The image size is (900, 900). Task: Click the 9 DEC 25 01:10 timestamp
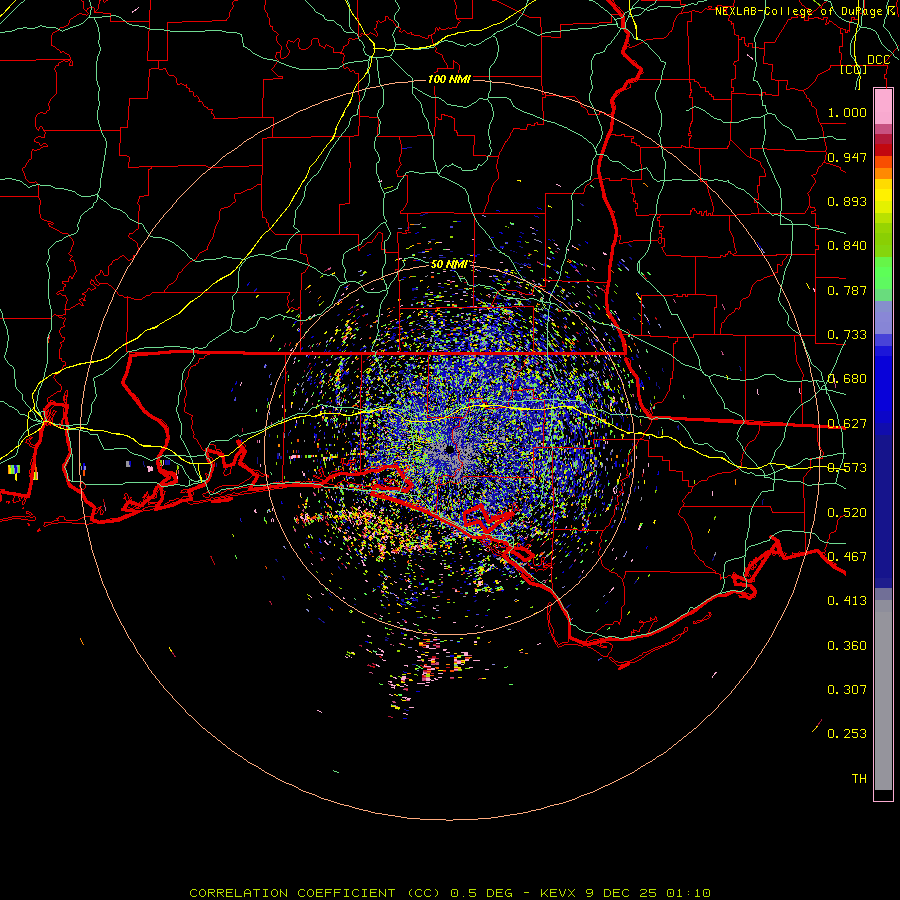click(648, 893)
